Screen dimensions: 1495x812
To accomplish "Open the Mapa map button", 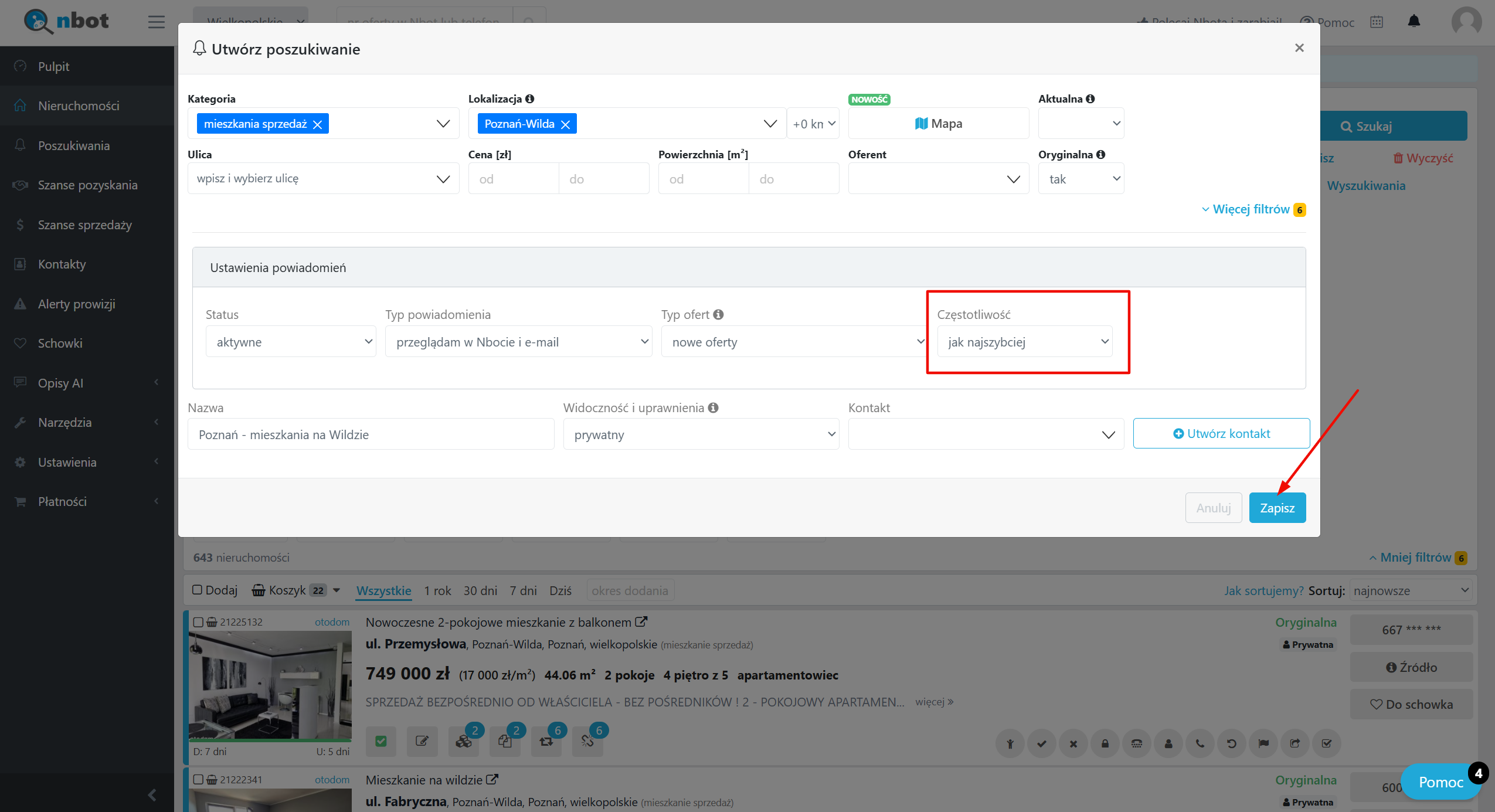I will (x=938, y=124).
